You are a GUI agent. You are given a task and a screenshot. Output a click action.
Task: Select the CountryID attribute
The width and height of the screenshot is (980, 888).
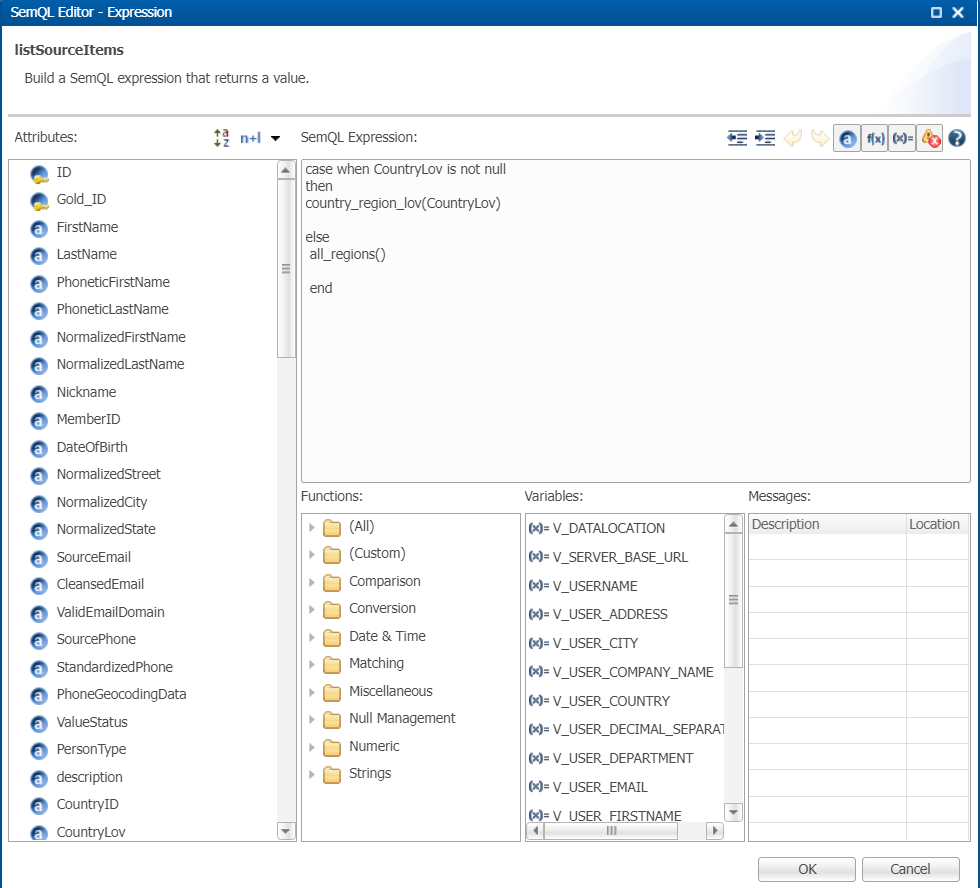pyautogui.click(x=88, y=805)
